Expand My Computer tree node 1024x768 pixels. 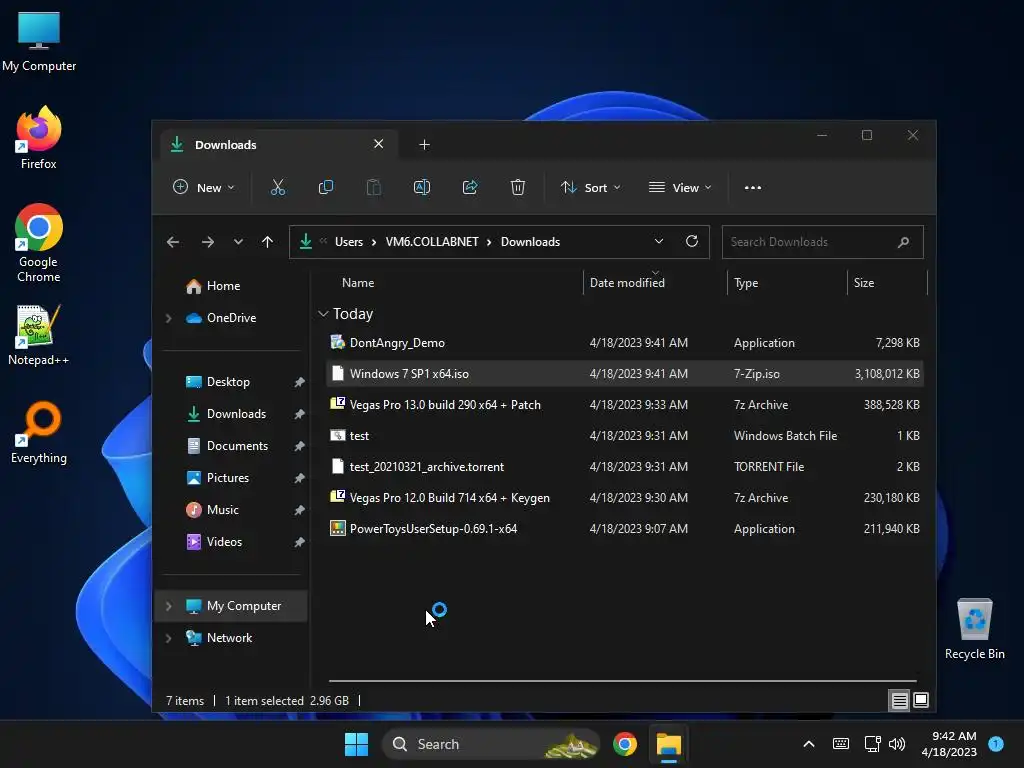pyautogui.click(x=168, y=606)
